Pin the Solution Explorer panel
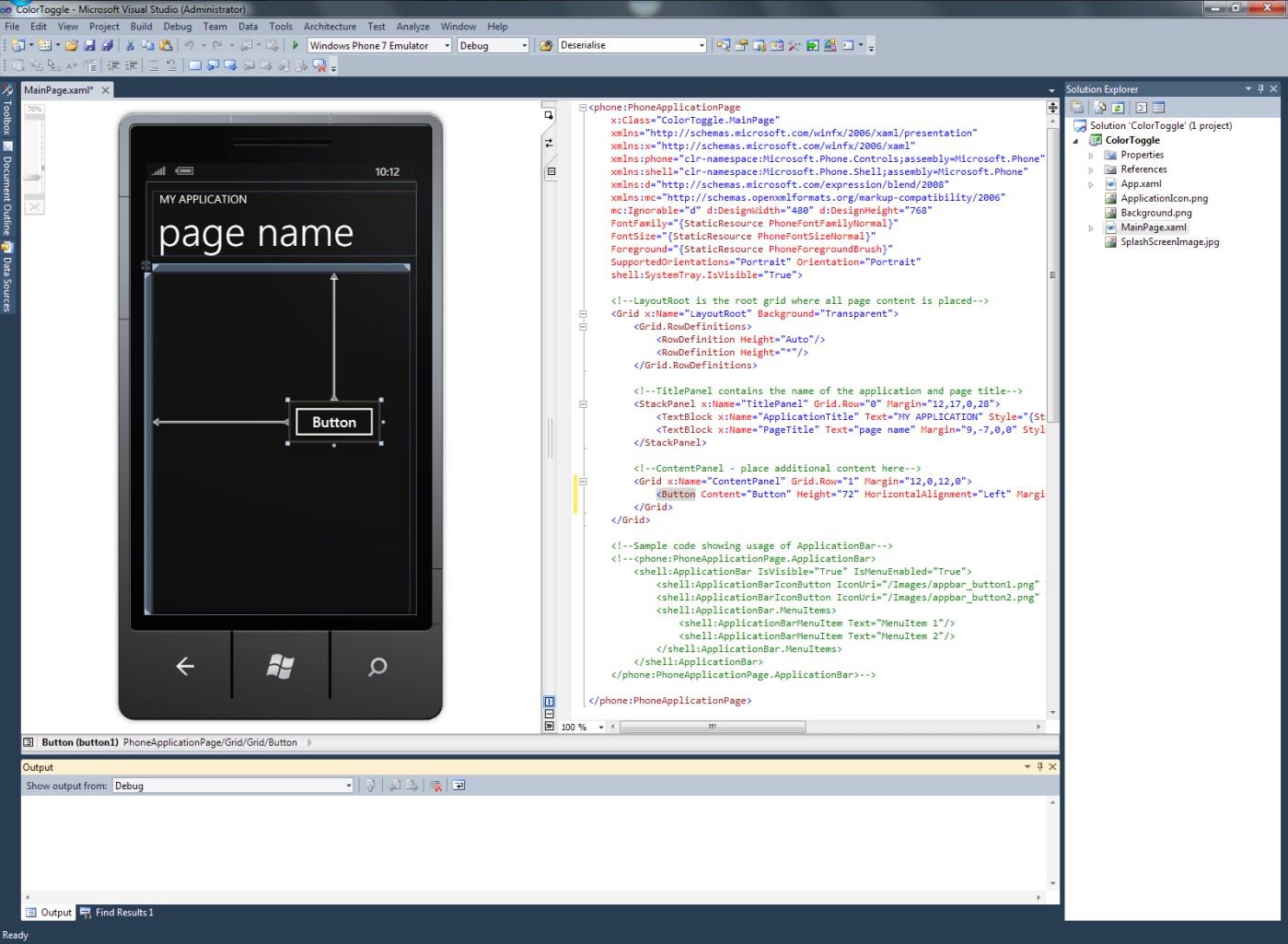 1260,88
